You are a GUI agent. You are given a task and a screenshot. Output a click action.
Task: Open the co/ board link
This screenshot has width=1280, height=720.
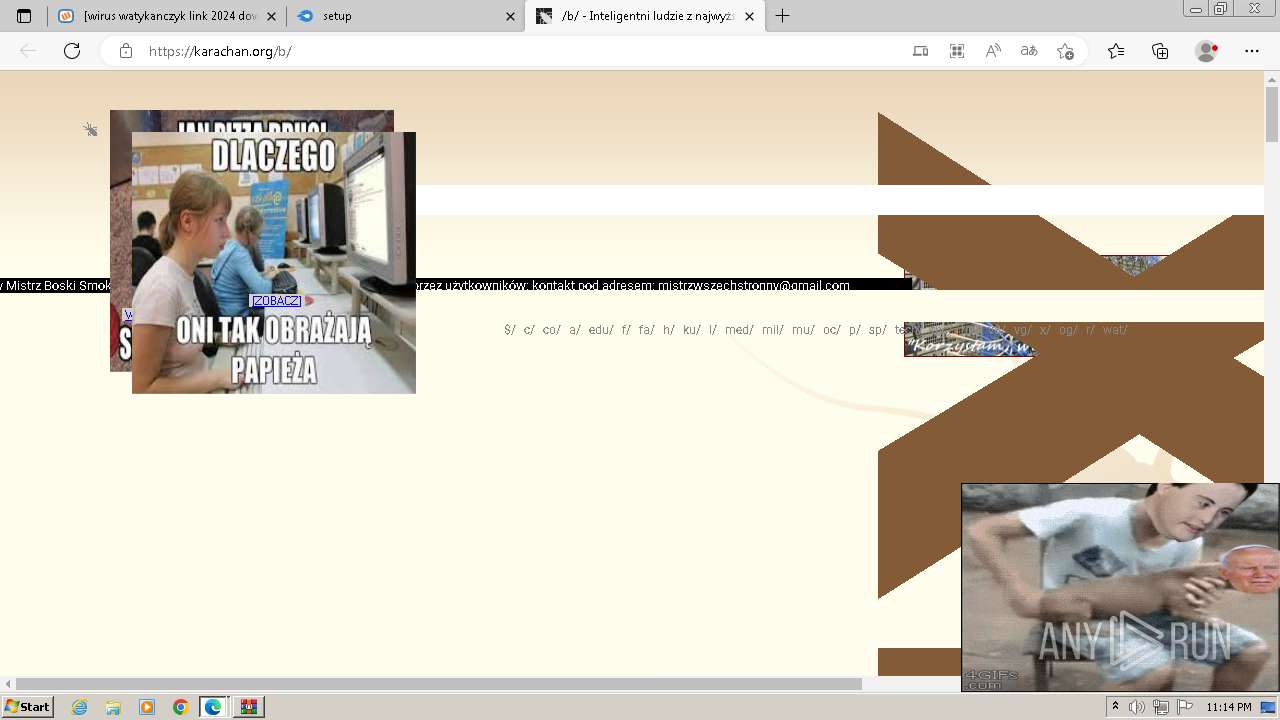click(x=551, y=330)
